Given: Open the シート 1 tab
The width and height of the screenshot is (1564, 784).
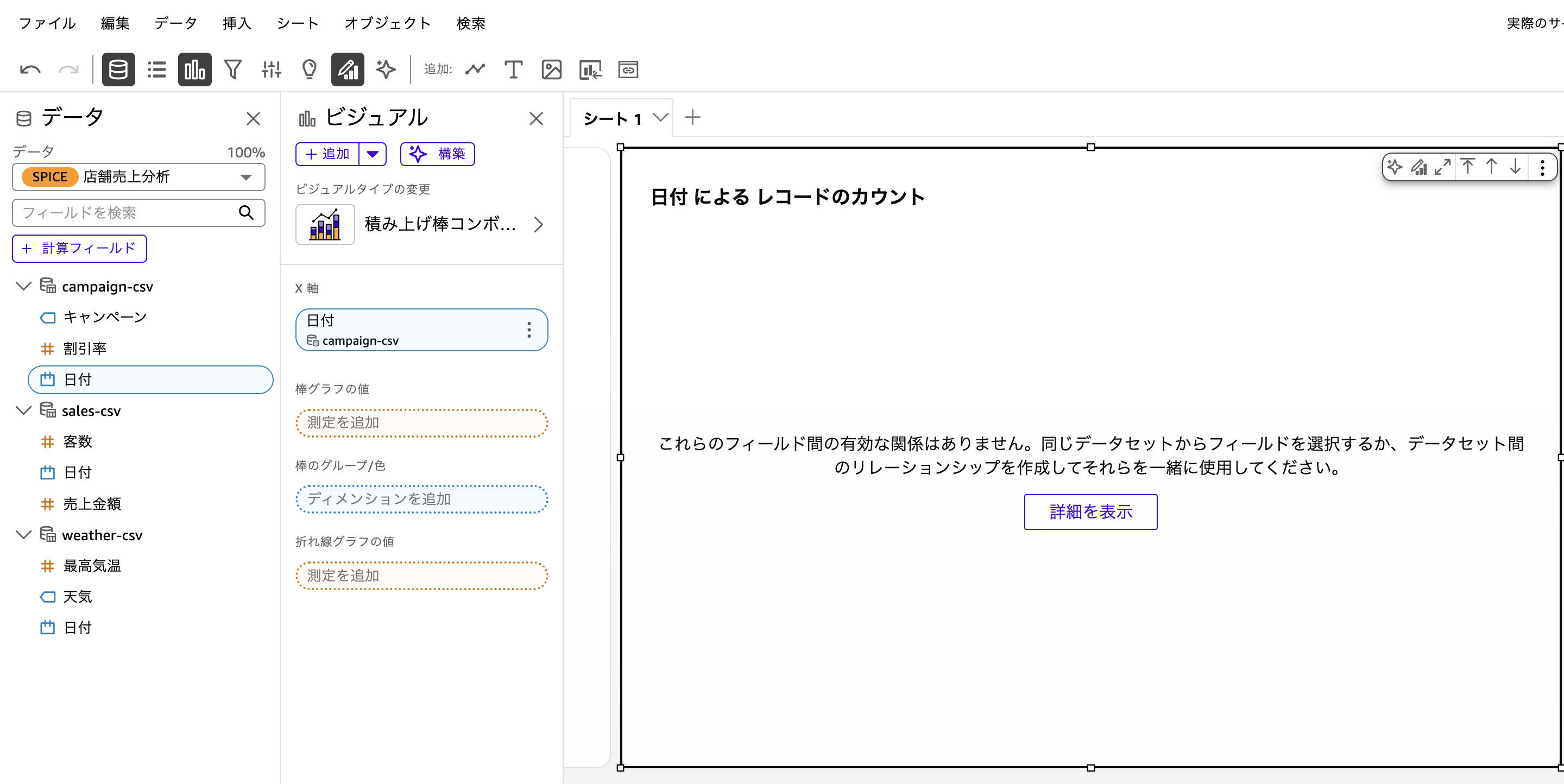Looking at the screenshot, I should [613, 119].
